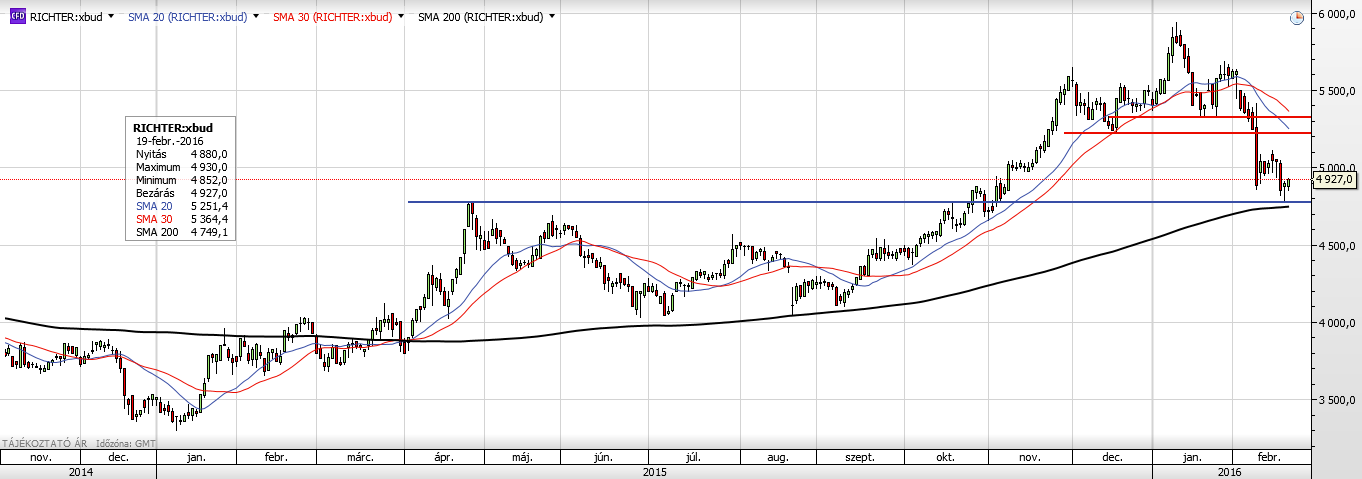Click the Minimum 4 852,0 row

tap(182, 179)
